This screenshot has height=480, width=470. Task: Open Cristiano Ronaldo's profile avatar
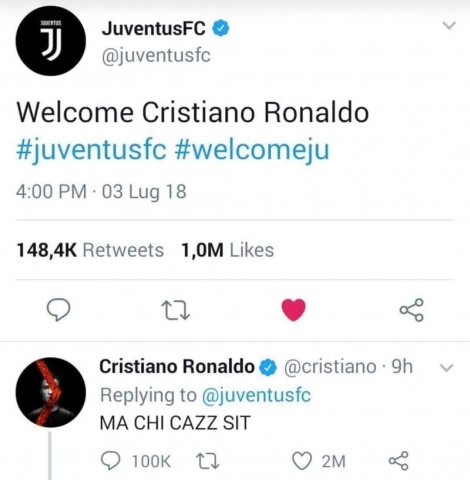[51, 392]
